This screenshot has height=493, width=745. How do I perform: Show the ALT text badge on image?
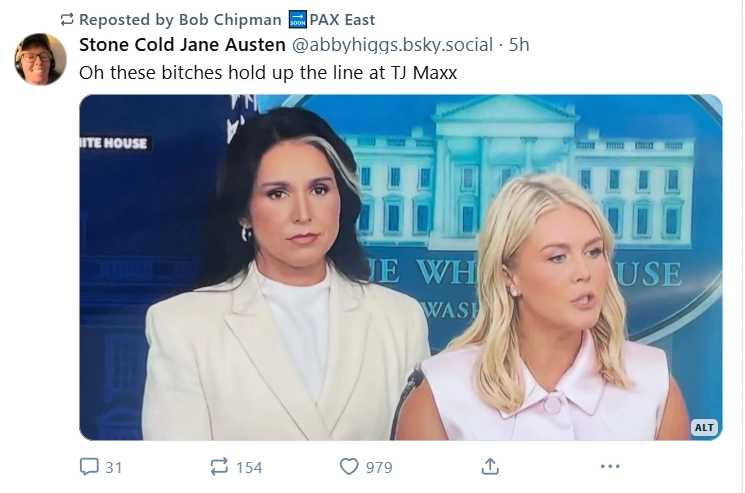(x=704, y=427)
